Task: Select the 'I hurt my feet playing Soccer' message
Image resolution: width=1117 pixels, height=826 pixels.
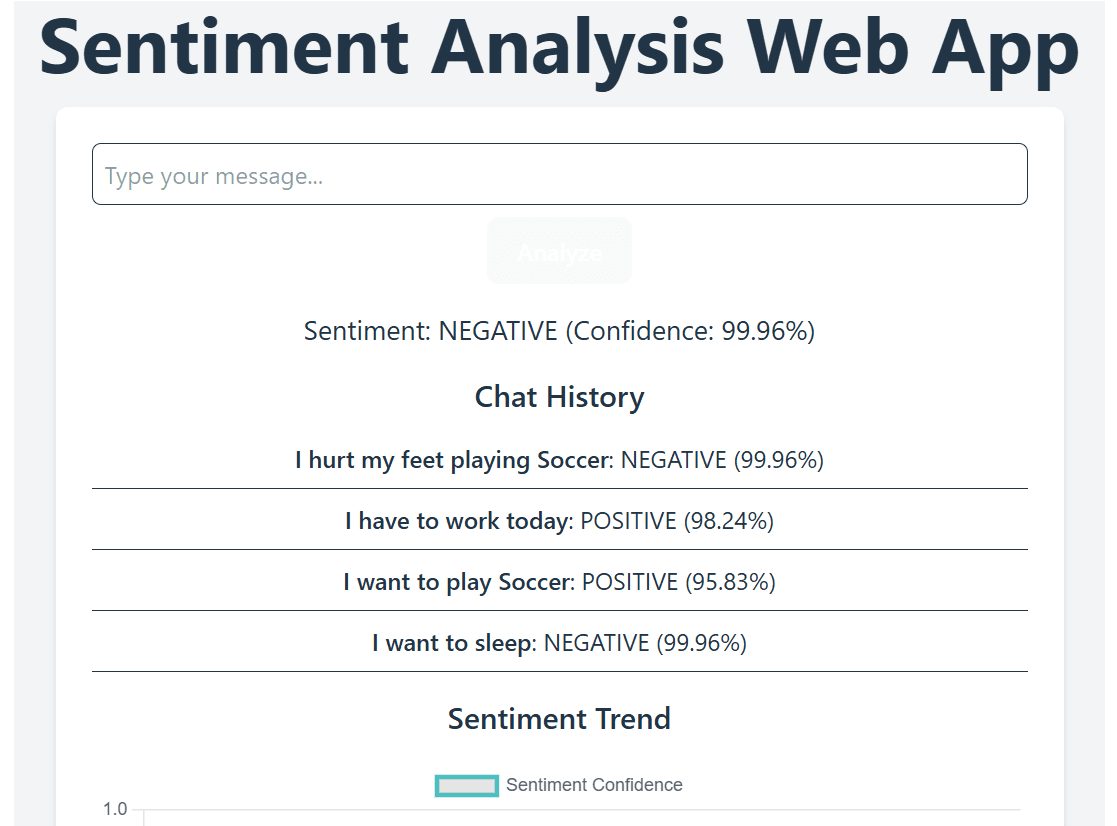Action: point(452,460)
